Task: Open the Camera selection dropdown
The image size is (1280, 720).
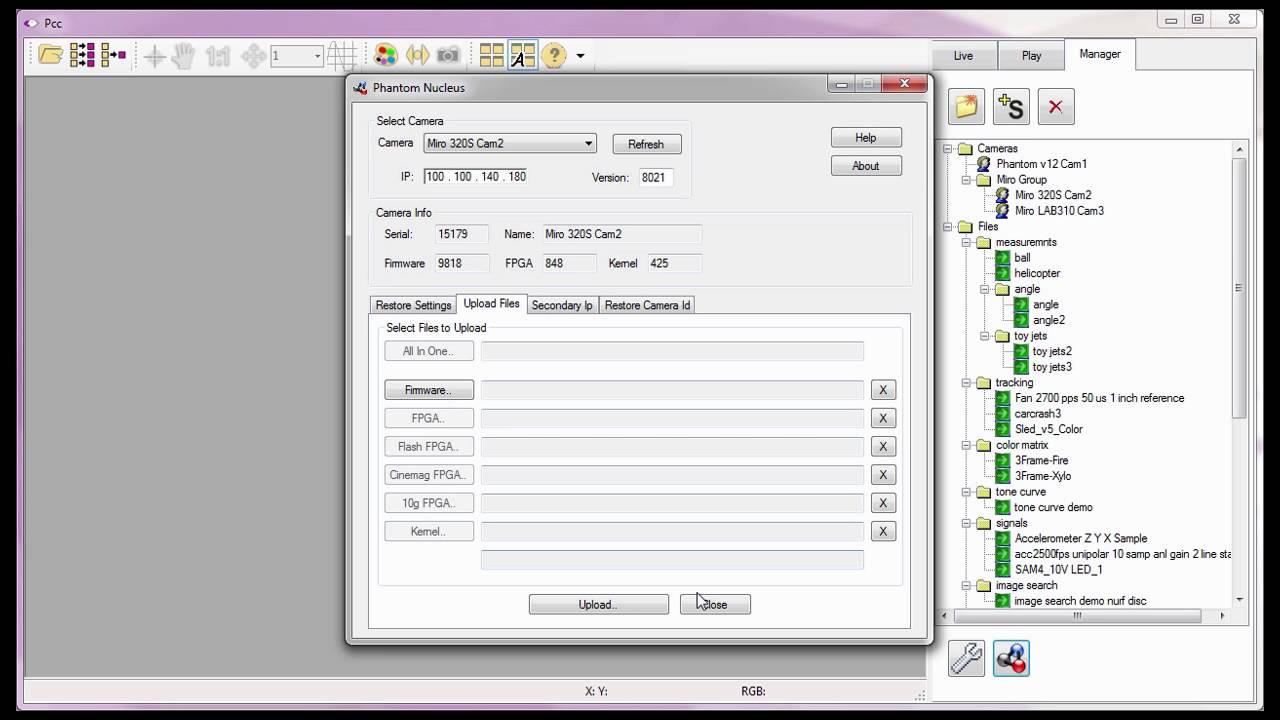Action: [510, 144]
